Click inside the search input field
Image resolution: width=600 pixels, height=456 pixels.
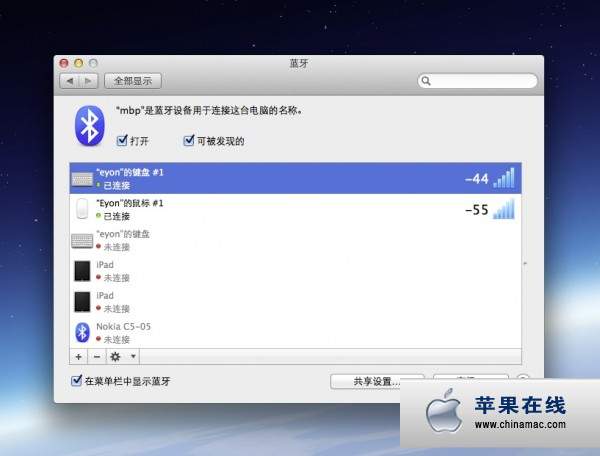[x=483, y=81]
